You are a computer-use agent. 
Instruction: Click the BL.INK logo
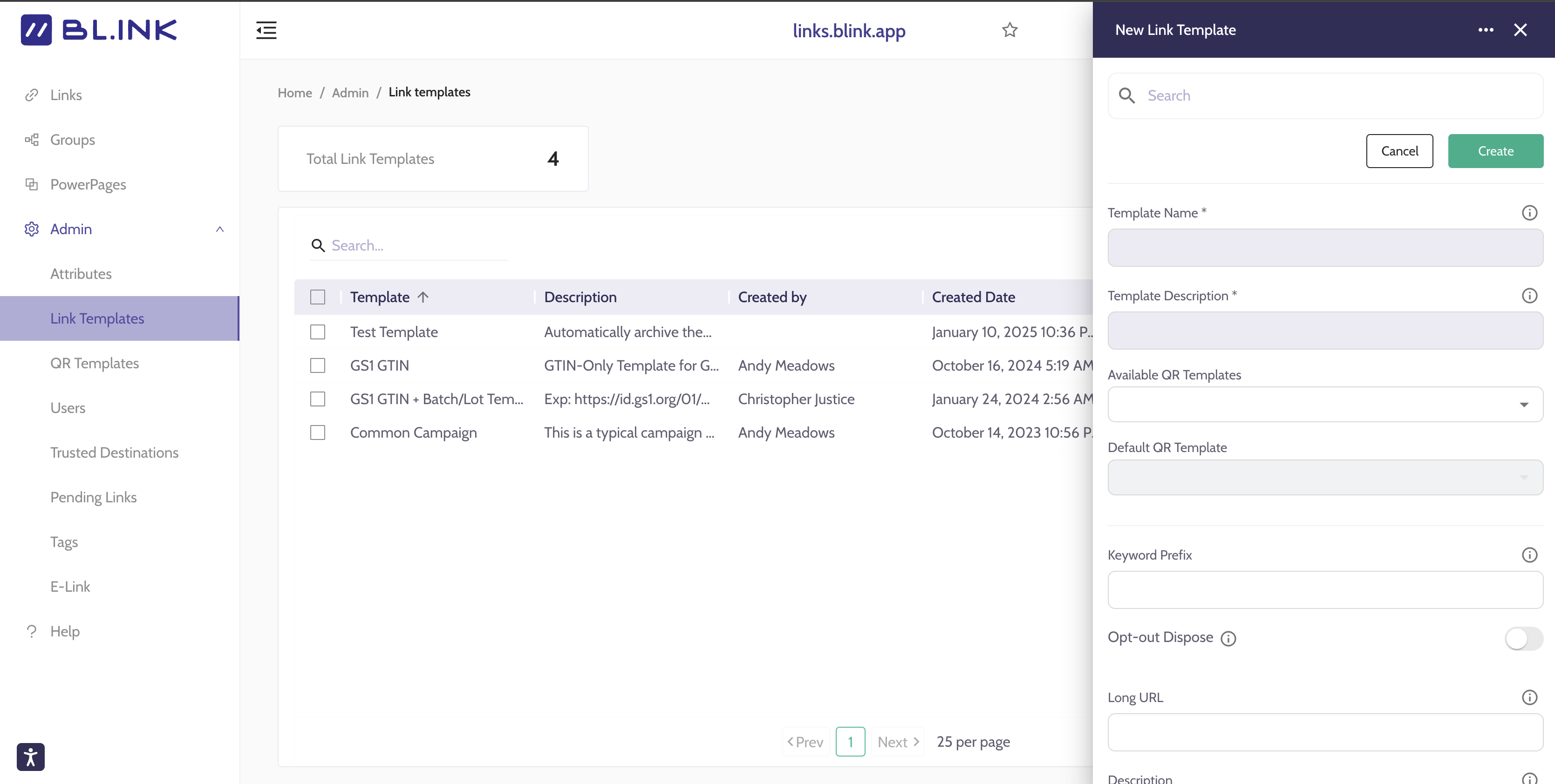[99, 30]
